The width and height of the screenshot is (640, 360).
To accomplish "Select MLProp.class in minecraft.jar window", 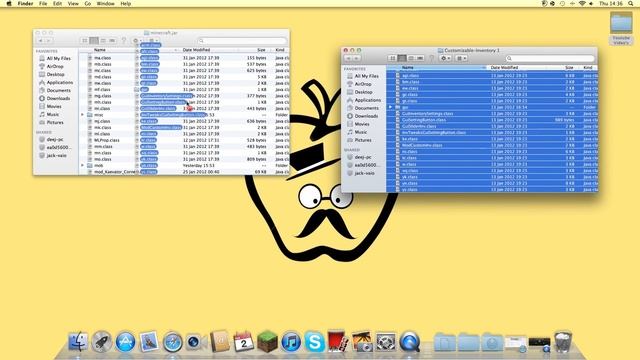I will tap(107, 140).
